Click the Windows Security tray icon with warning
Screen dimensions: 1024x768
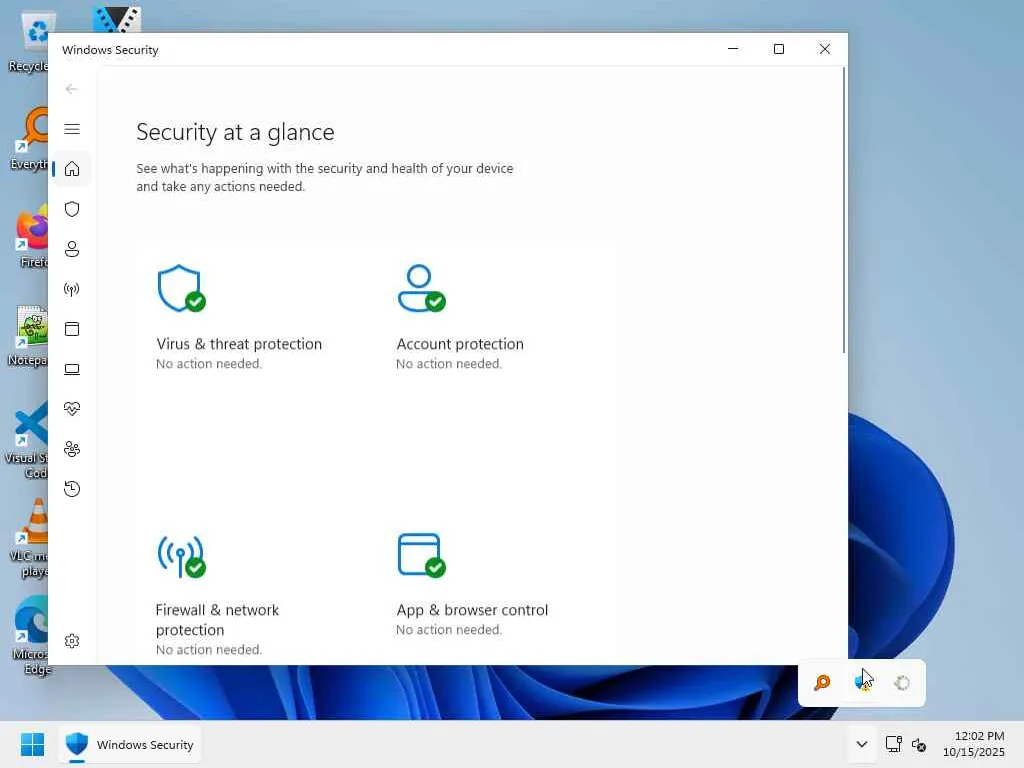[x=863, y=683]
